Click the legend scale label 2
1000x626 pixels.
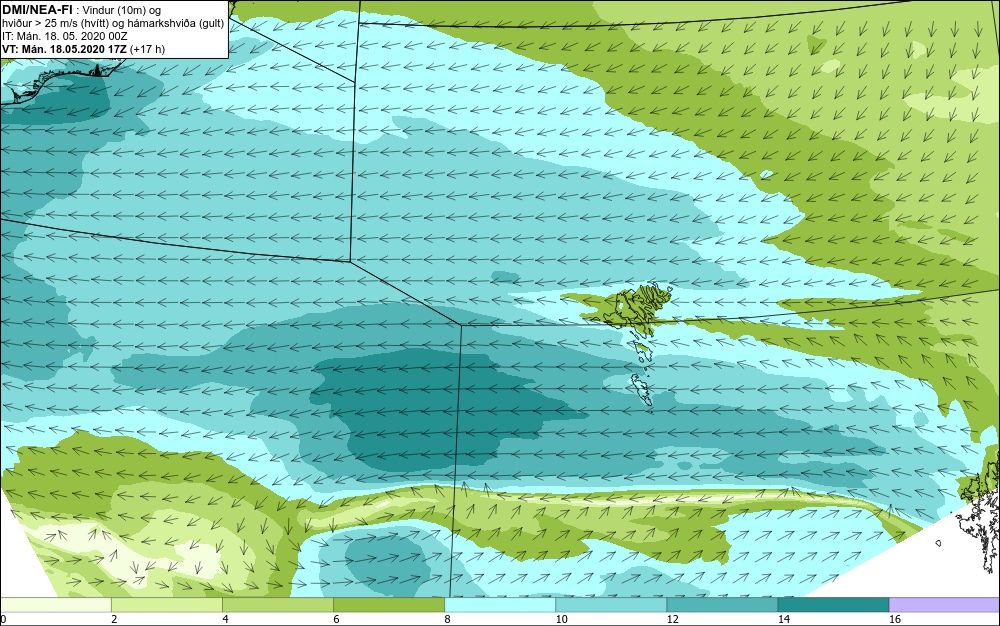point(114,619)
